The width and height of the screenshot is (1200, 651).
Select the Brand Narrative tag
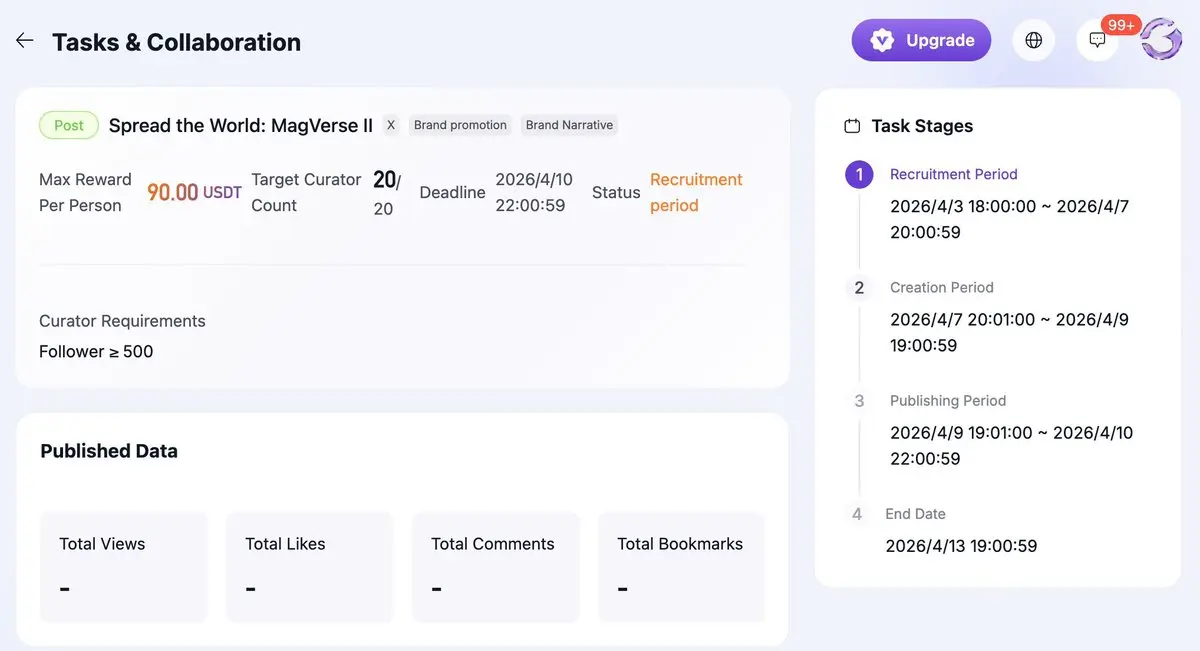tap(569, 125)
